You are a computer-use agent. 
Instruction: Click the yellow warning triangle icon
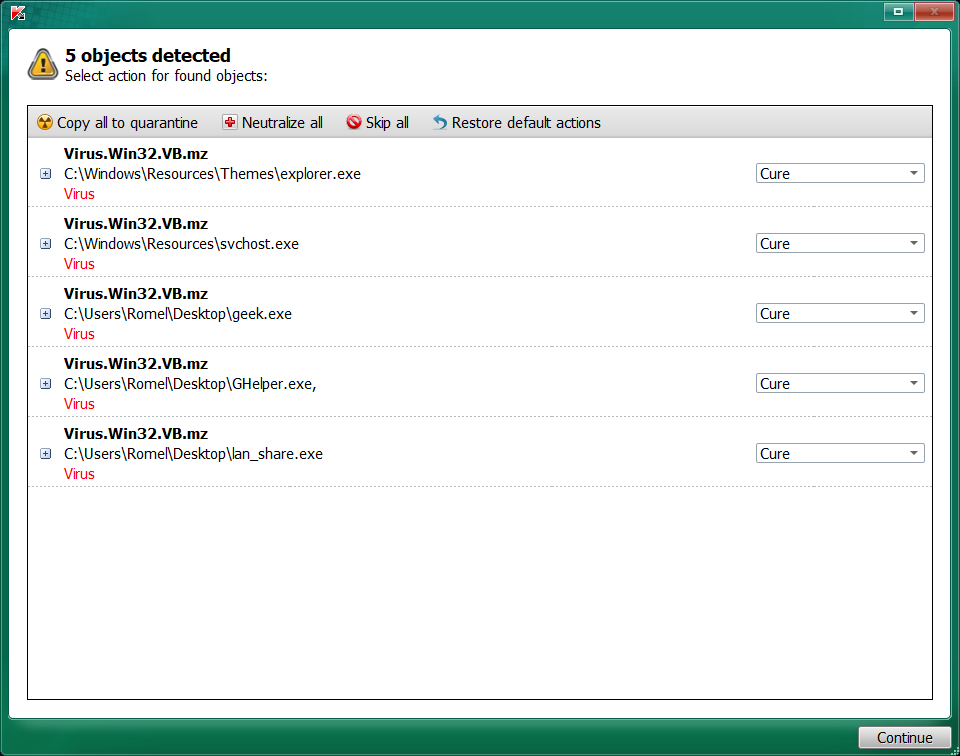[43, 65]
